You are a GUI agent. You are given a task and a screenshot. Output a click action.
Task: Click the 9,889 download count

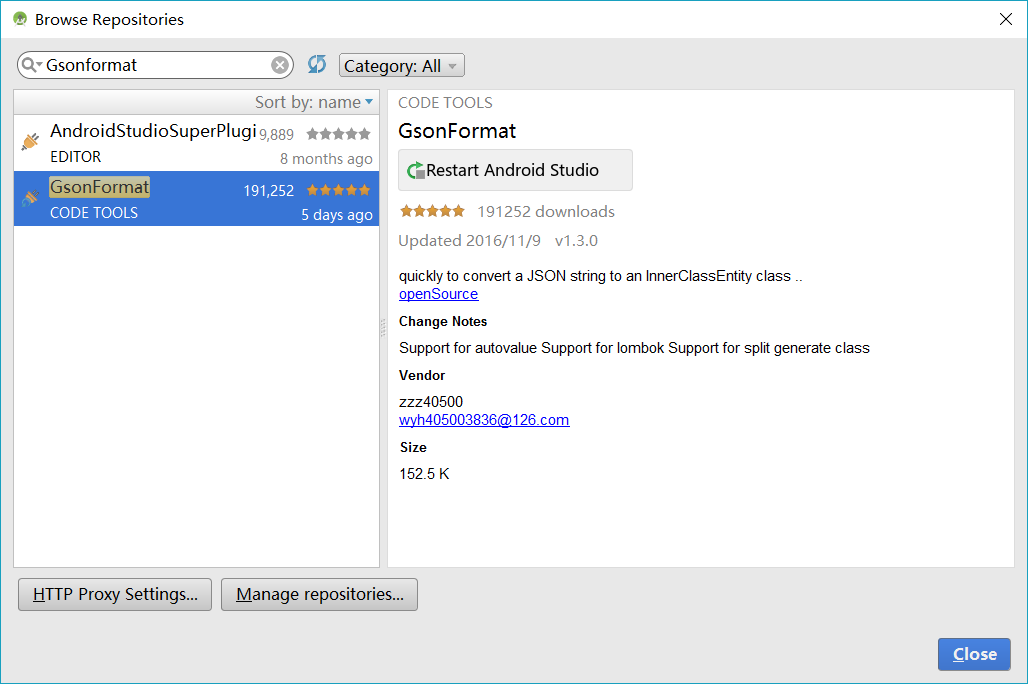click(276, 134)
